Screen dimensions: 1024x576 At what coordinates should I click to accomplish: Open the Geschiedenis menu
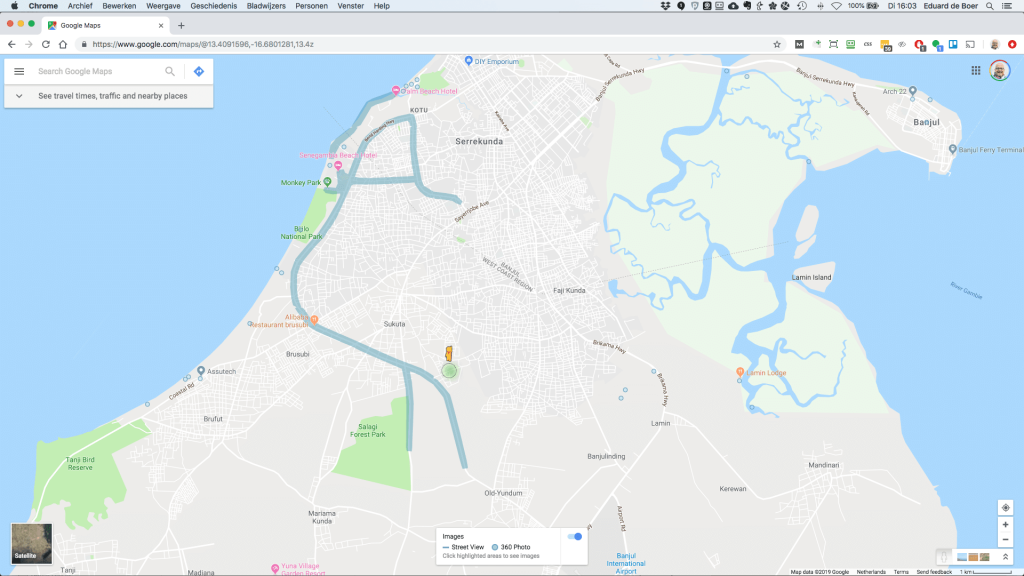click(213, 6)
